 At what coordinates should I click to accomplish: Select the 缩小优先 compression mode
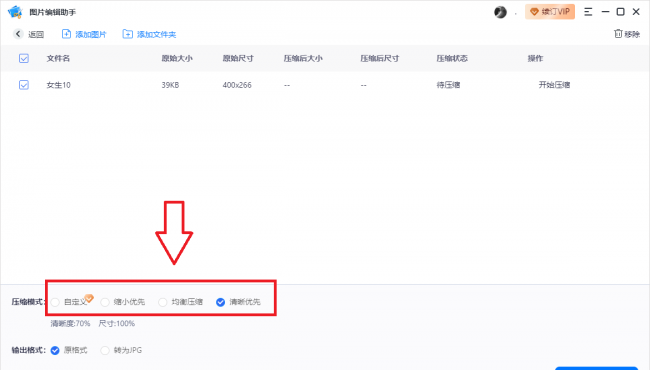pos(105,302)
